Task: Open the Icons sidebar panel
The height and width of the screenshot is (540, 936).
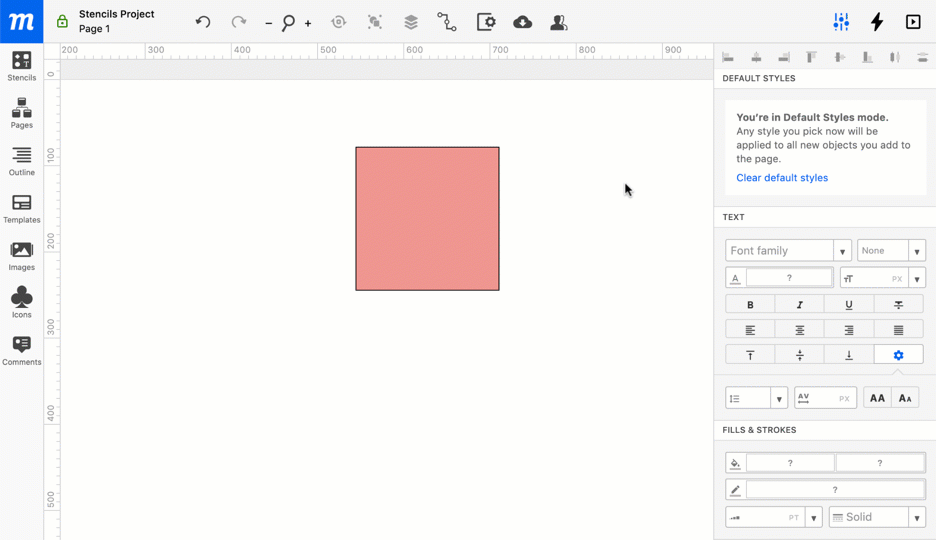Action: click(22, 301)
